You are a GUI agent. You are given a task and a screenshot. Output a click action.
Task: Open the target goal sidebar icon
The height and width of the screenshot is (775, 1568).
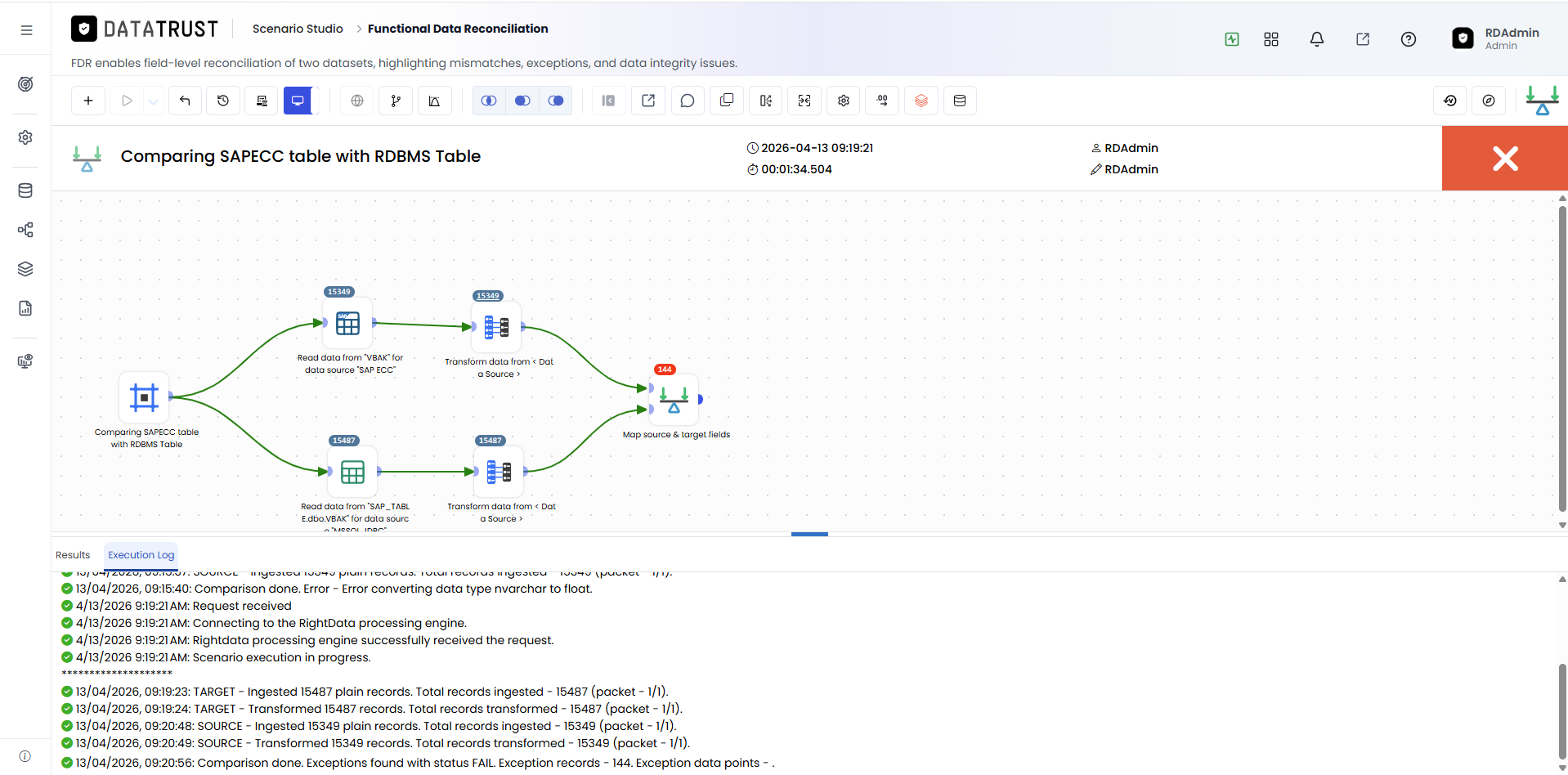25,84
